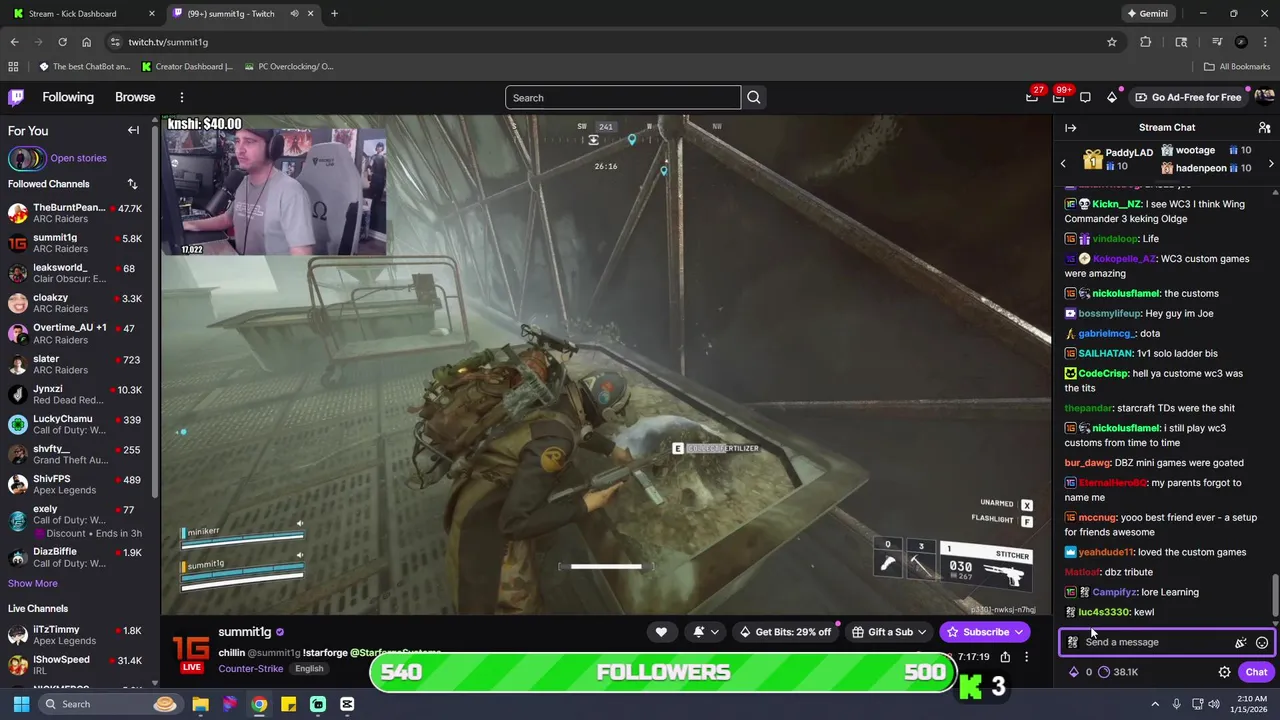Open the Whispers speech bubble icon
Viewport: 1280px width, 720px height.
(x=1085, y=97)
